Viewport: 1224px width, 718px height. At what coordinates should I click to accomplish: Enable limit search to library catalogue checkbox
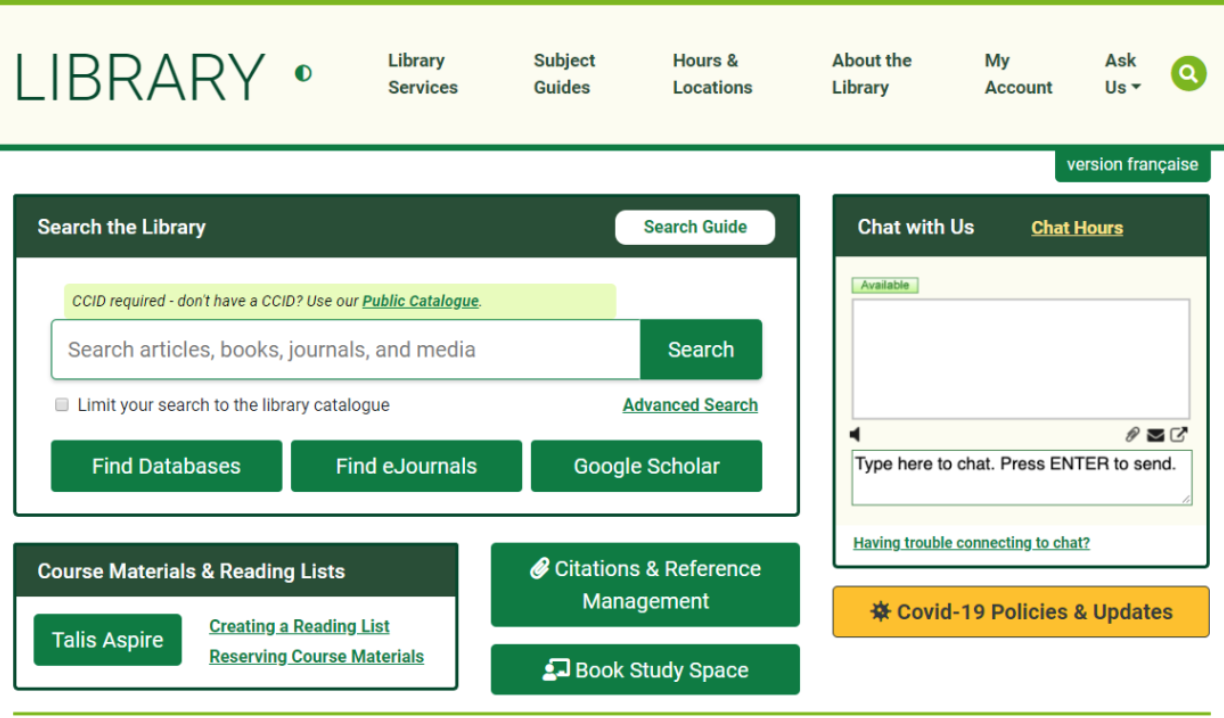62,405
